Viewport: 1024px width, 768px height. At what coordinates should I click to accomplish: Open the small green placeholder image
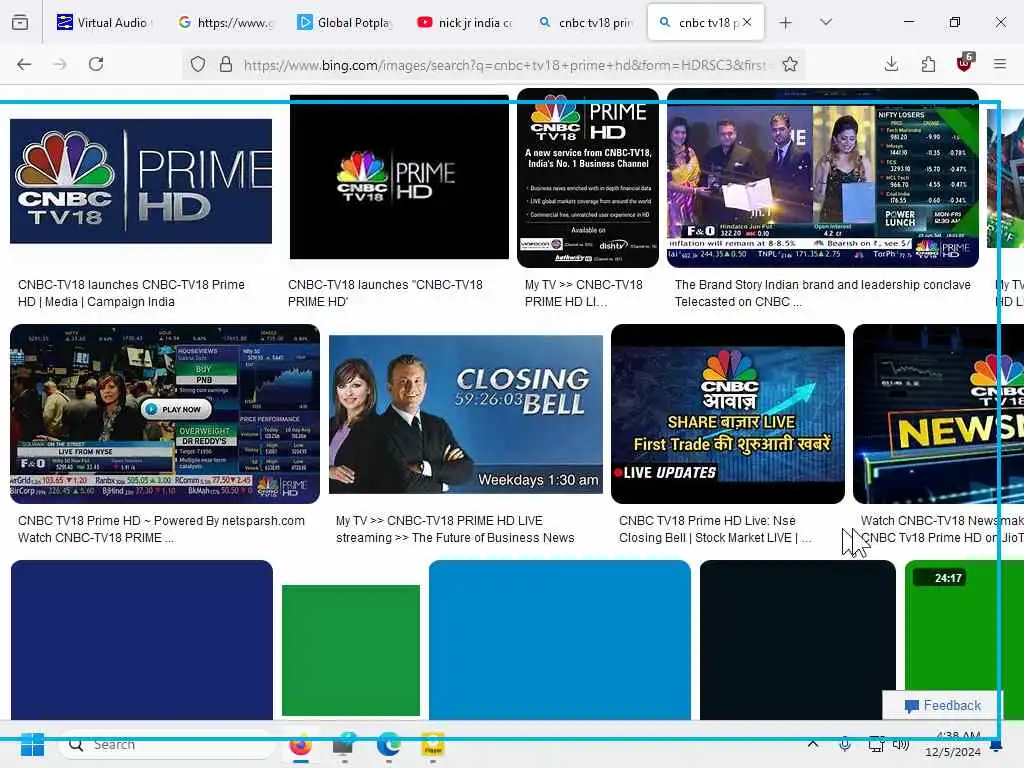(x=351, y=650)
